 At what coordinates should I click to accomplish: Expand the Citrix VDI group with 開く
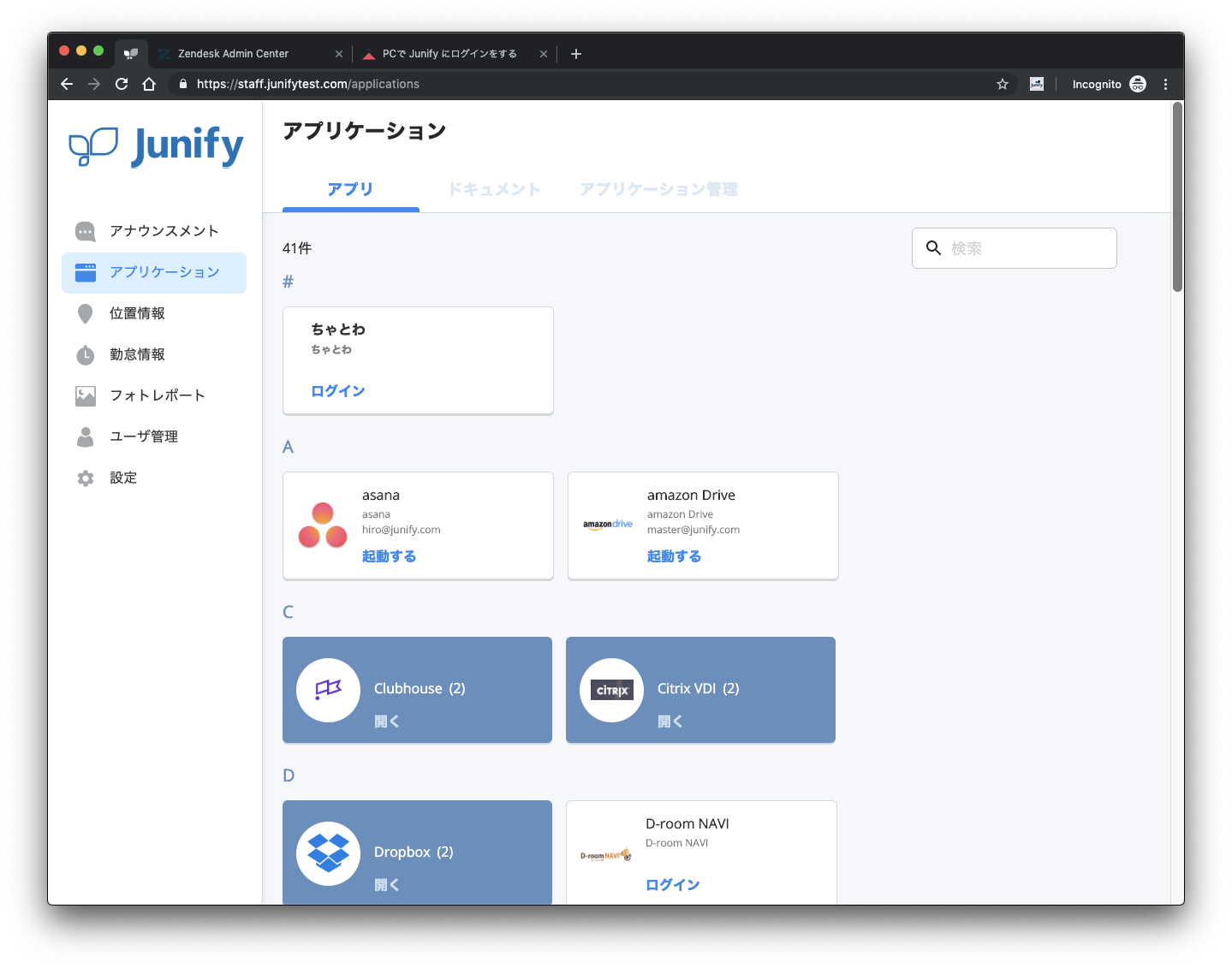coord(670,722)
